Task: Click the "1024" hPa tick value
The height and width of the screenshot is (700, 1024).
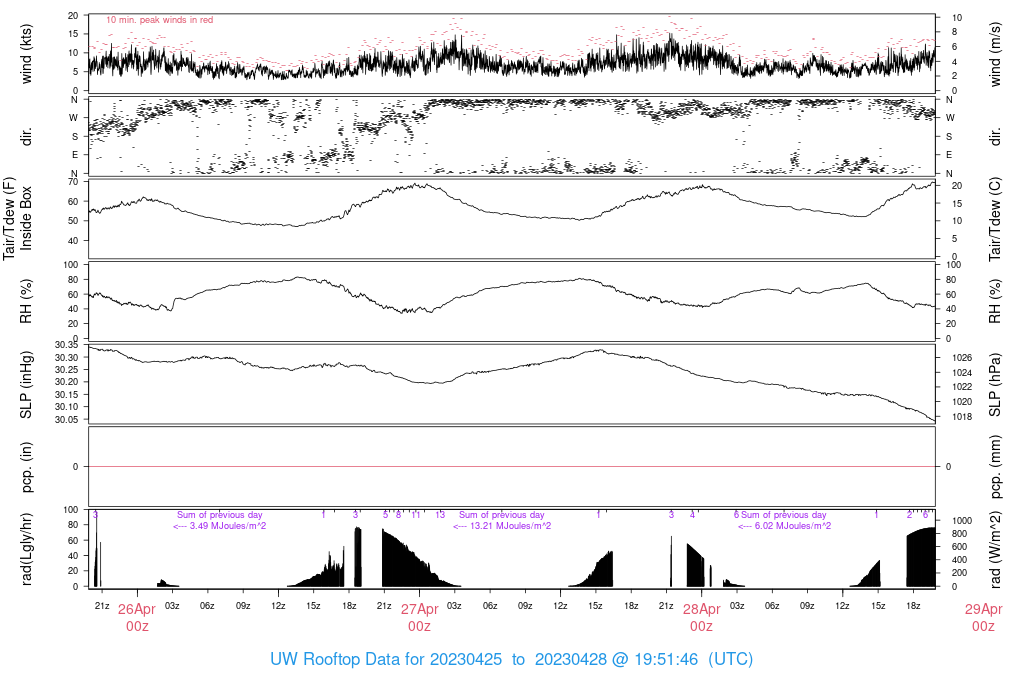Action: click(962, 373)
